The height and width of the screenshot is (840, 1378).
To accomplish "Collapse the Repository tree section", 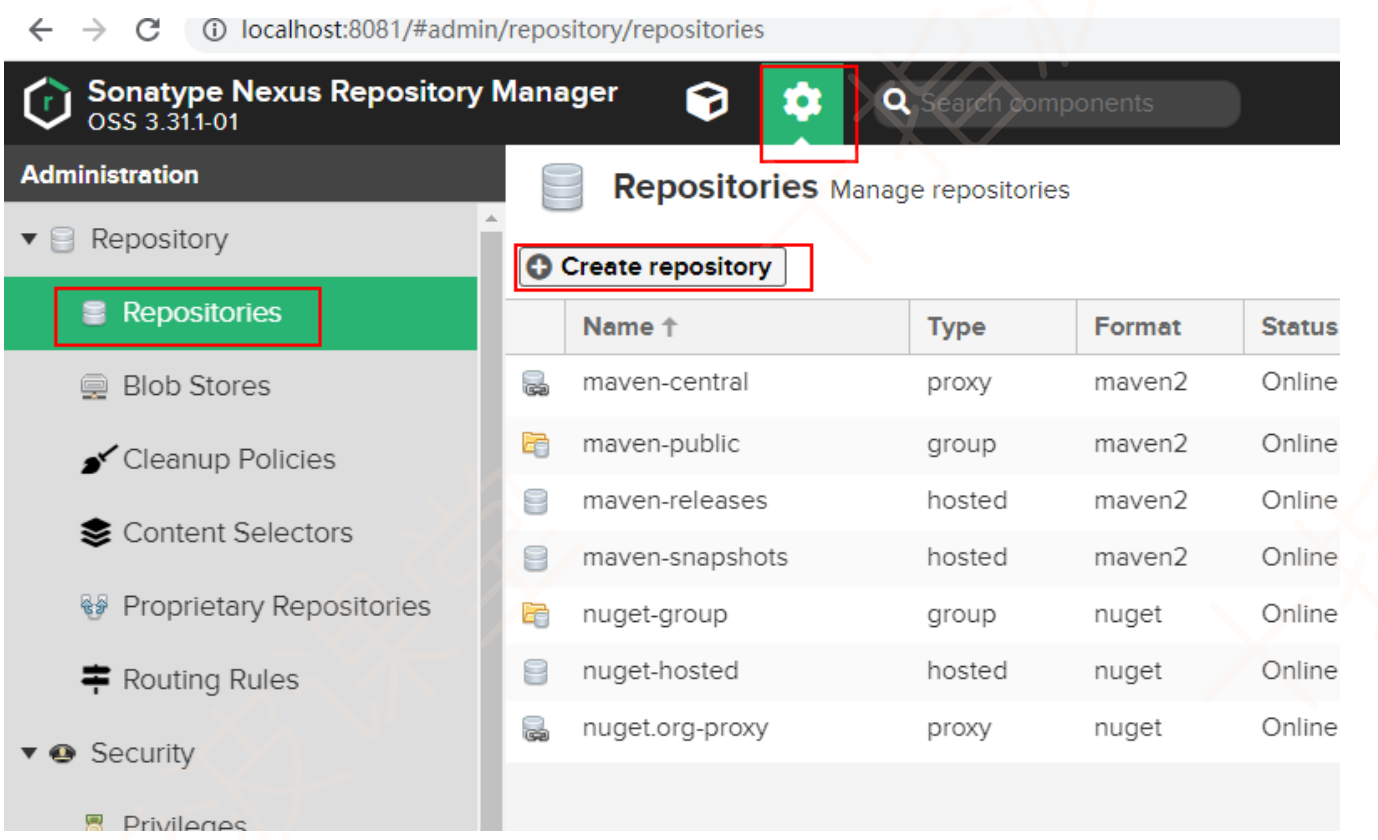I will (29, 240).
